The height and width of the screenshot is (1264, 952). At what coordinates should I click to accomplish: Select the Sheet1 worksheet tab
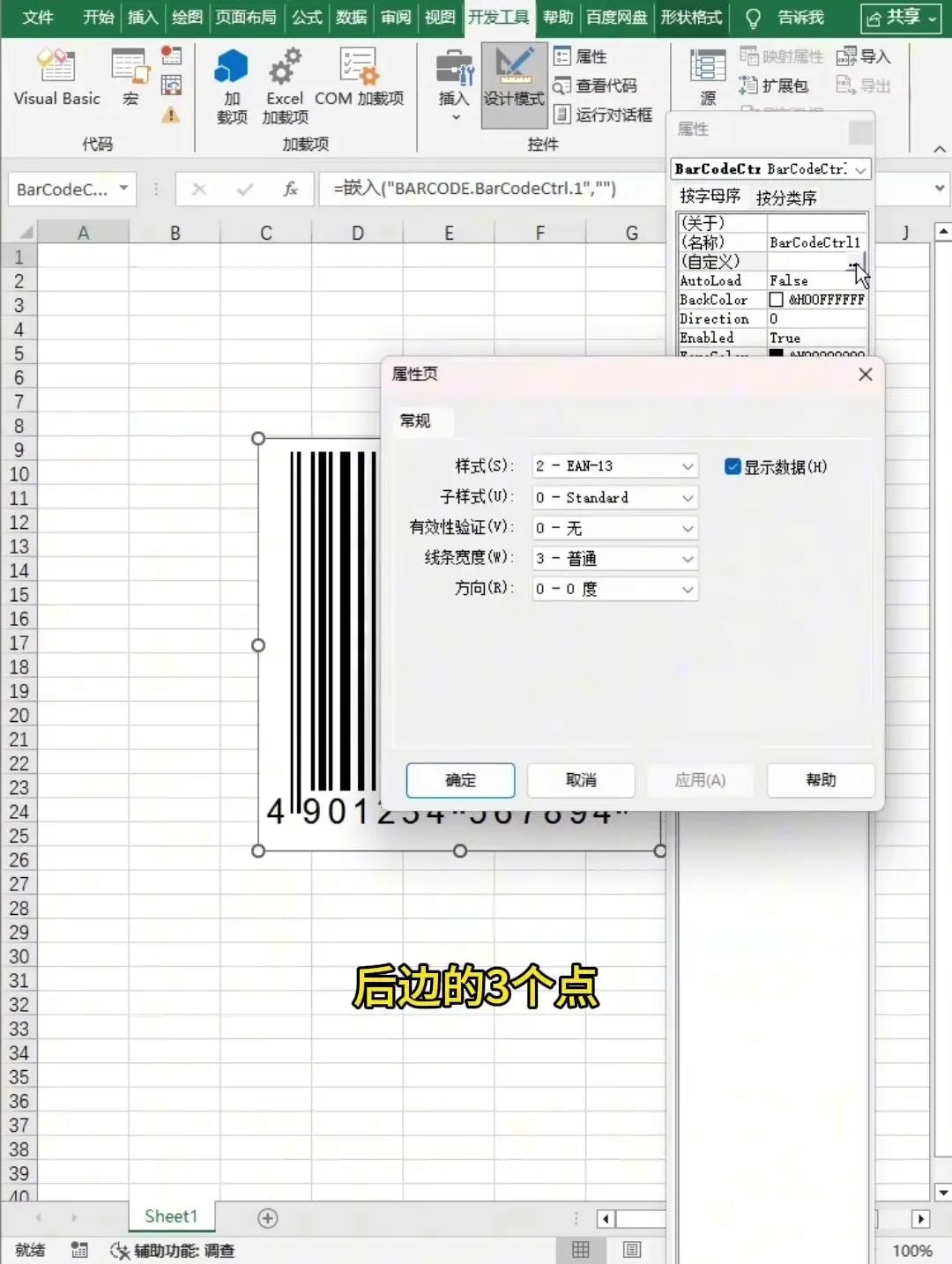coord(171,1216)
